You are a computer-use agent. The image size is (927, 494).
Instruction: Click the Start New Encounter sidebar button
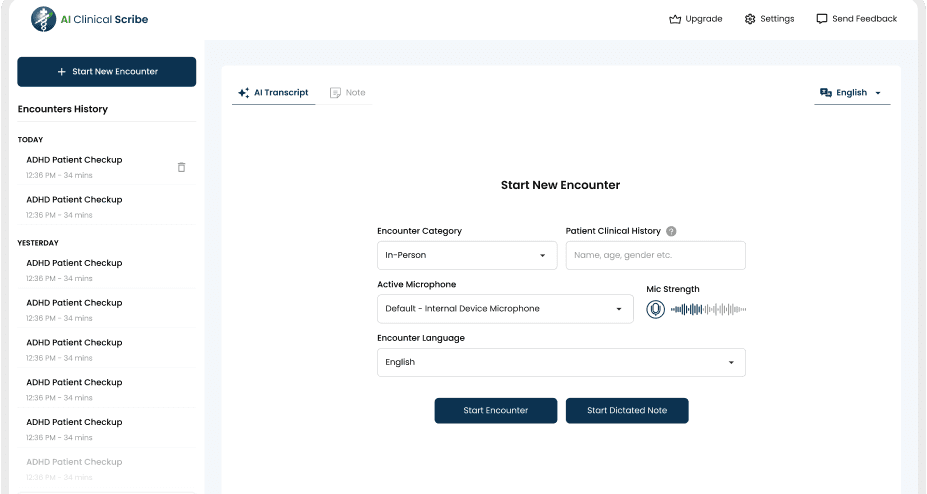click(x=107, y=72)
